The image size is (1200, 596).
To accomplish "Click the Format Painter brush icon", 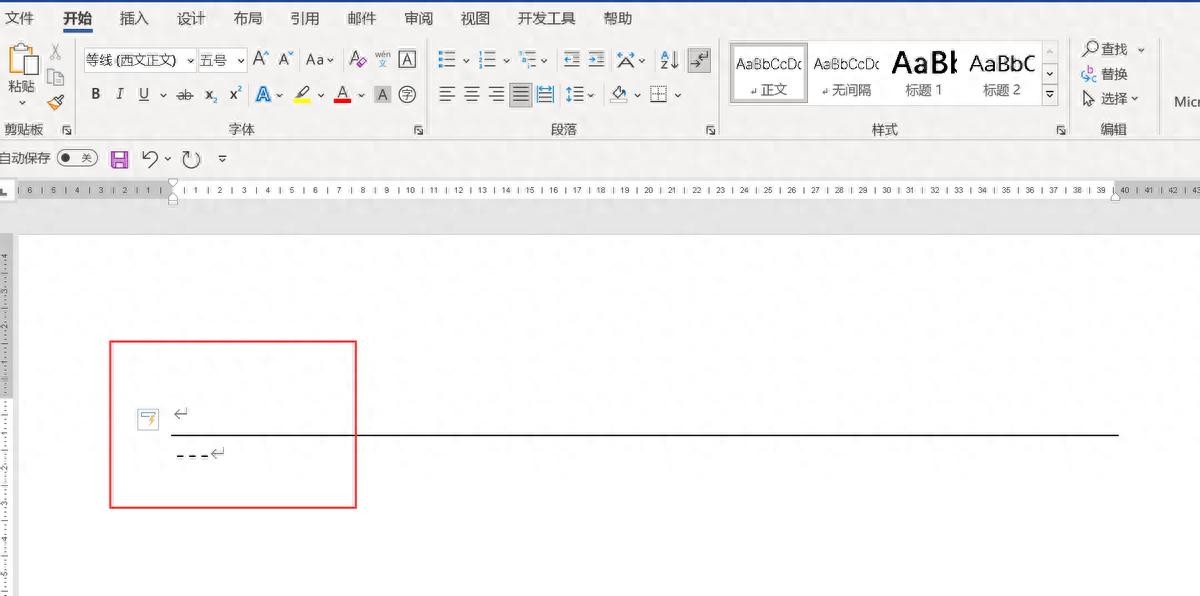I will 55,102.
